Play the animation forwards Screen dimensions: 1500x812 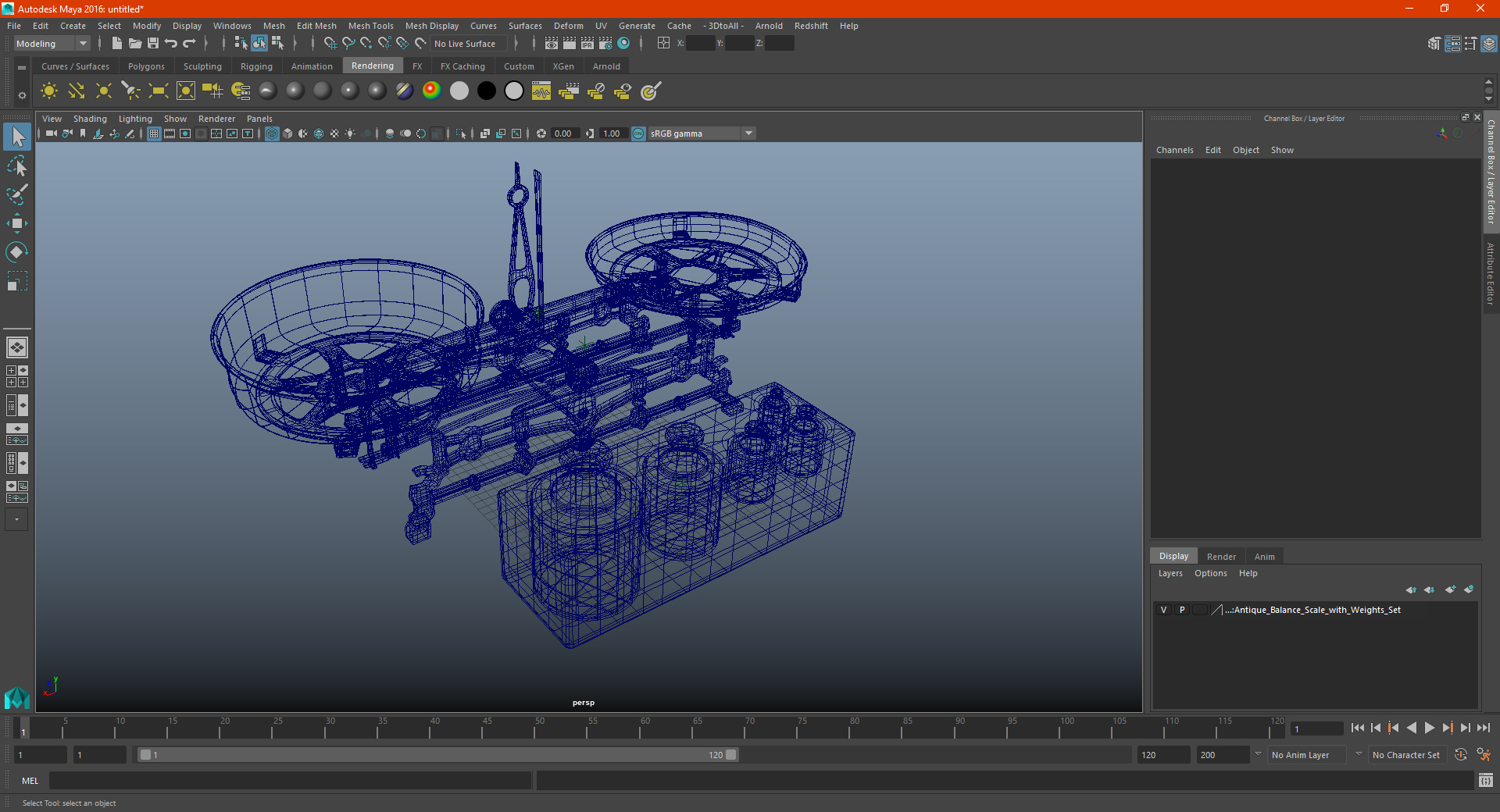1429,728
